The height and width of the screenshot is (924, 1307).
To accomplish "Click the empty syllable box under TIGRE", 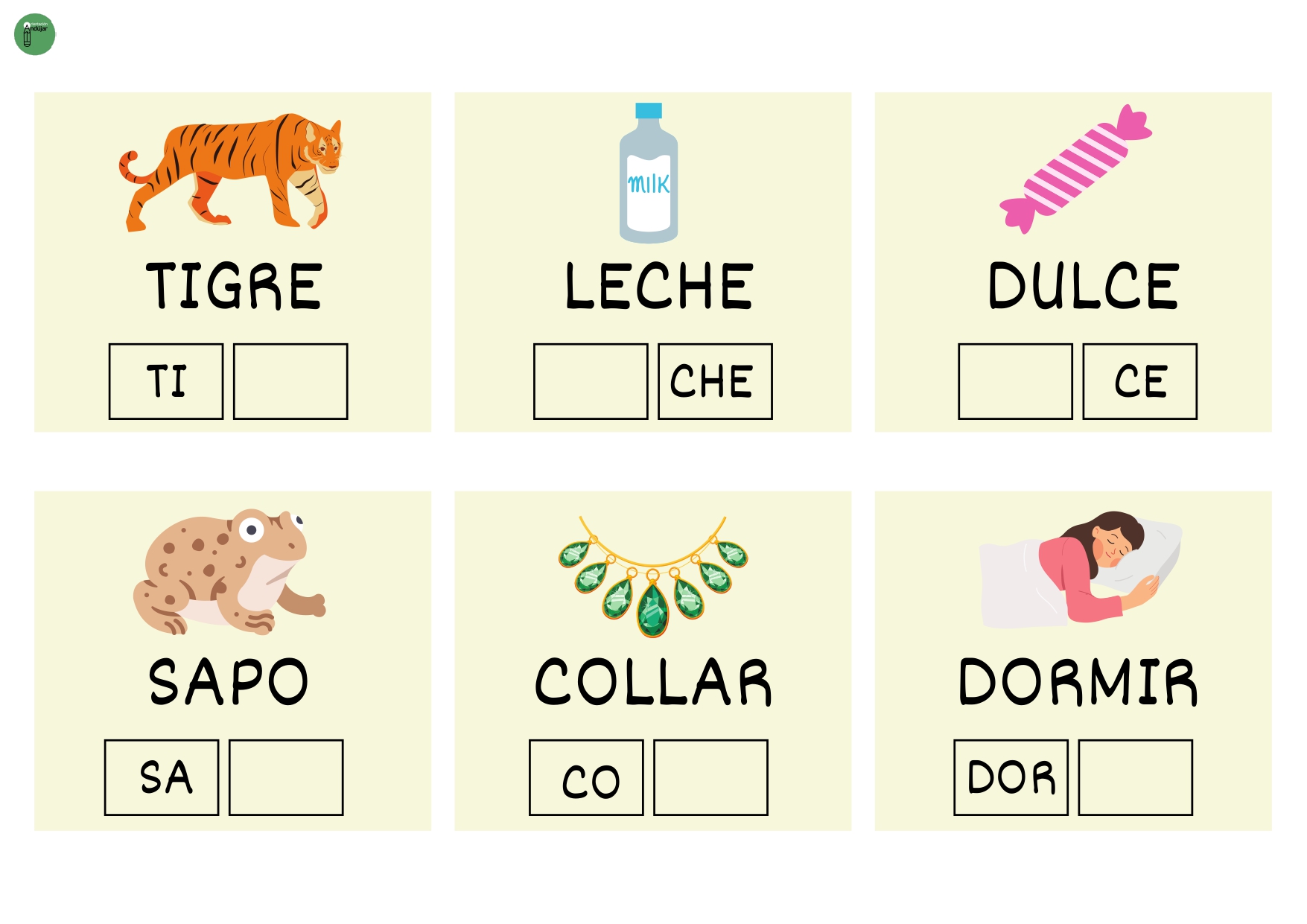I will 290,381.
